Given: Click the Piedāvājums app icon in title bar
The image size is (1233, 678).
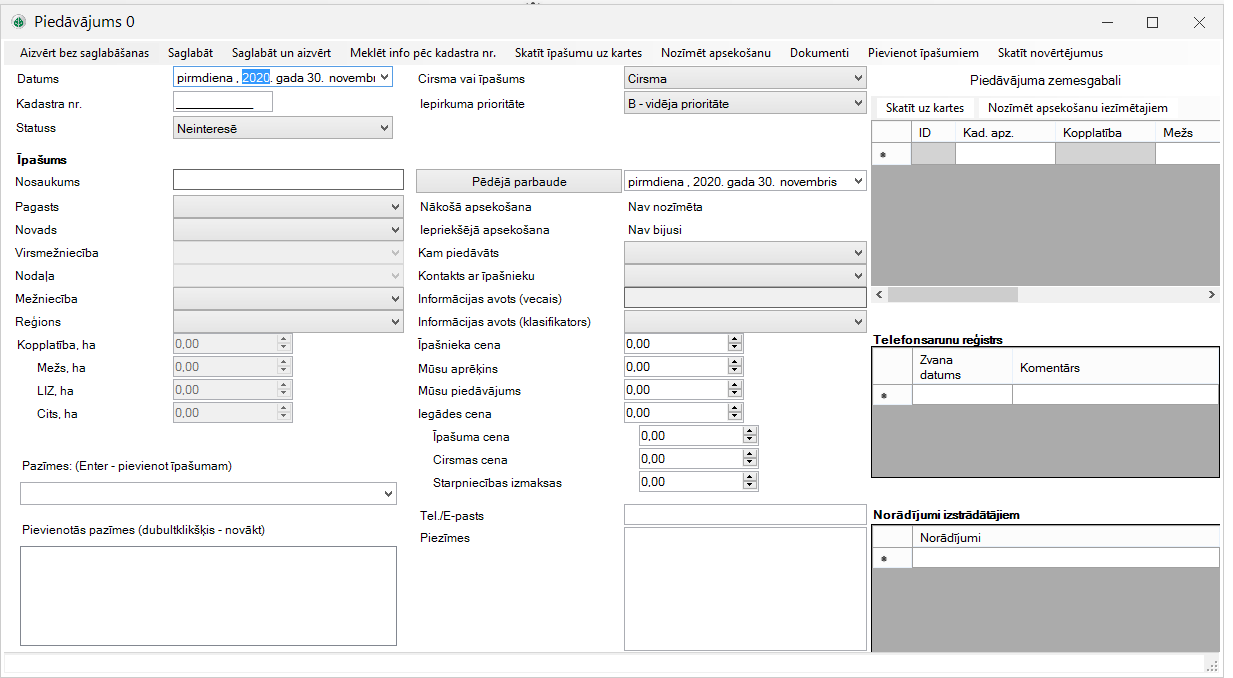Looking at the screenshot, I should [x=18, y=22].
